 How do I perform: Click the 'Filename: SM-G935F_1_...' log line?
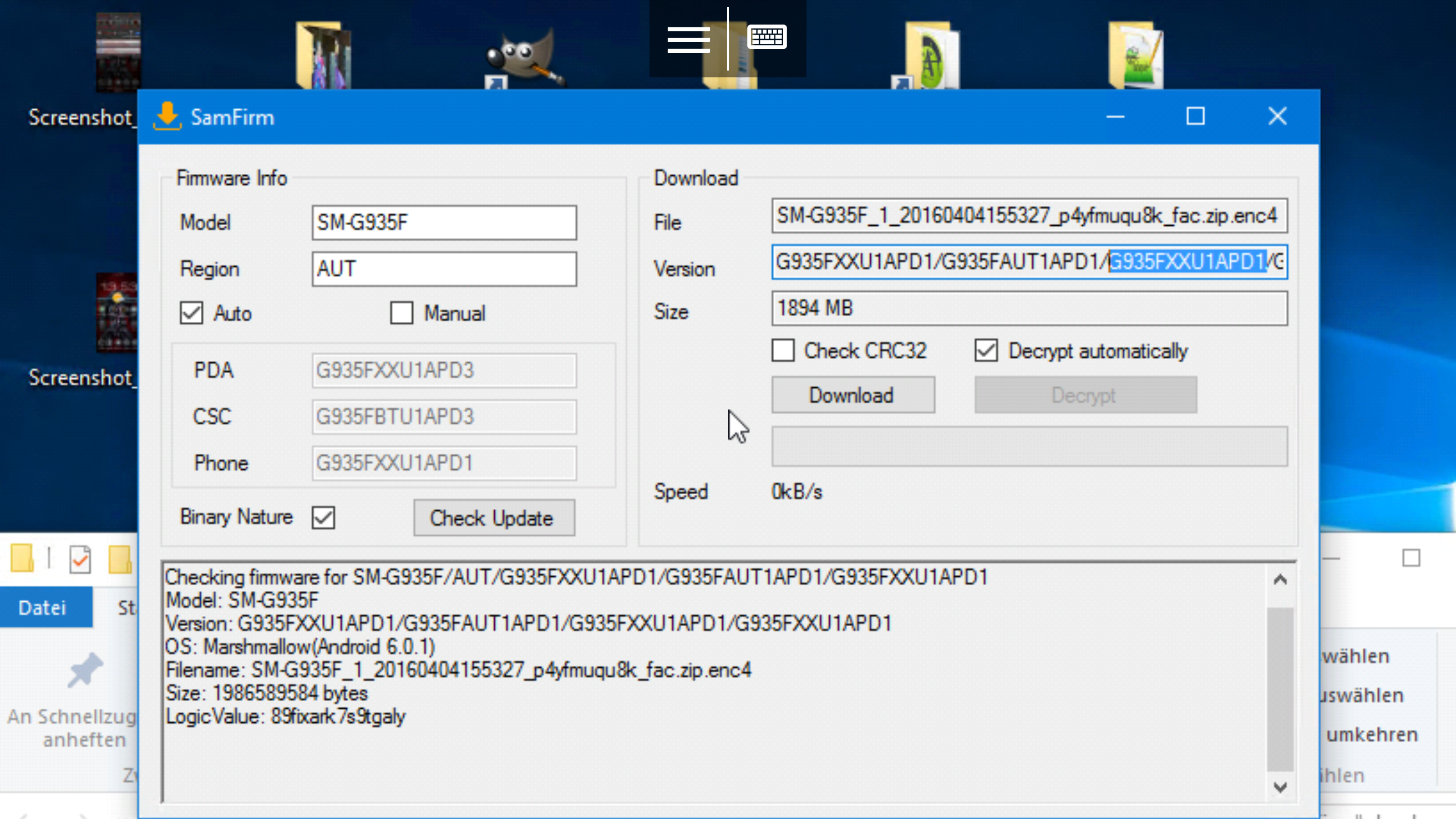click(458, 670)
